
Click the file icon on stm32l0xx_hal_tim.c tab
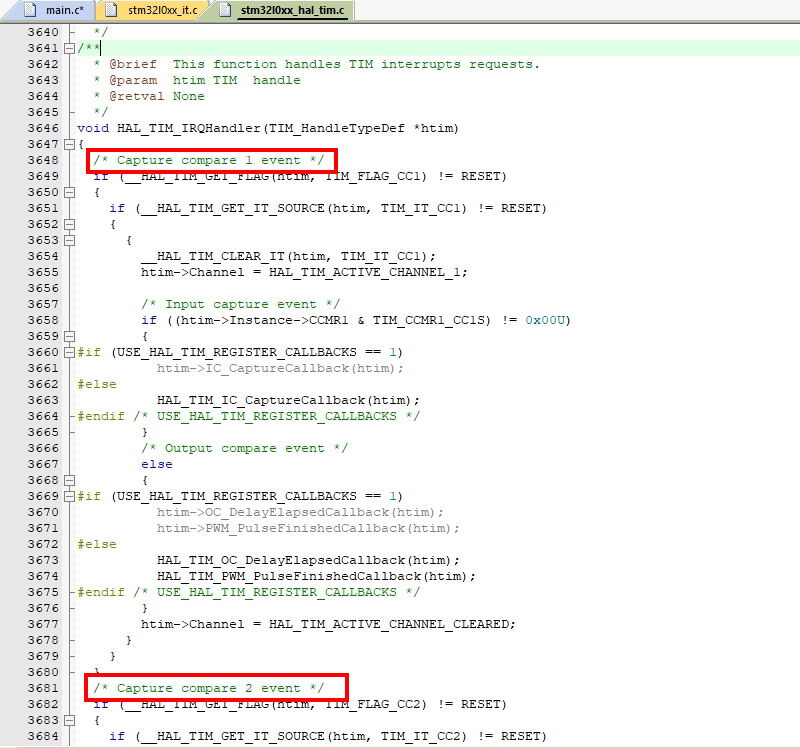[x=227, y=12]
